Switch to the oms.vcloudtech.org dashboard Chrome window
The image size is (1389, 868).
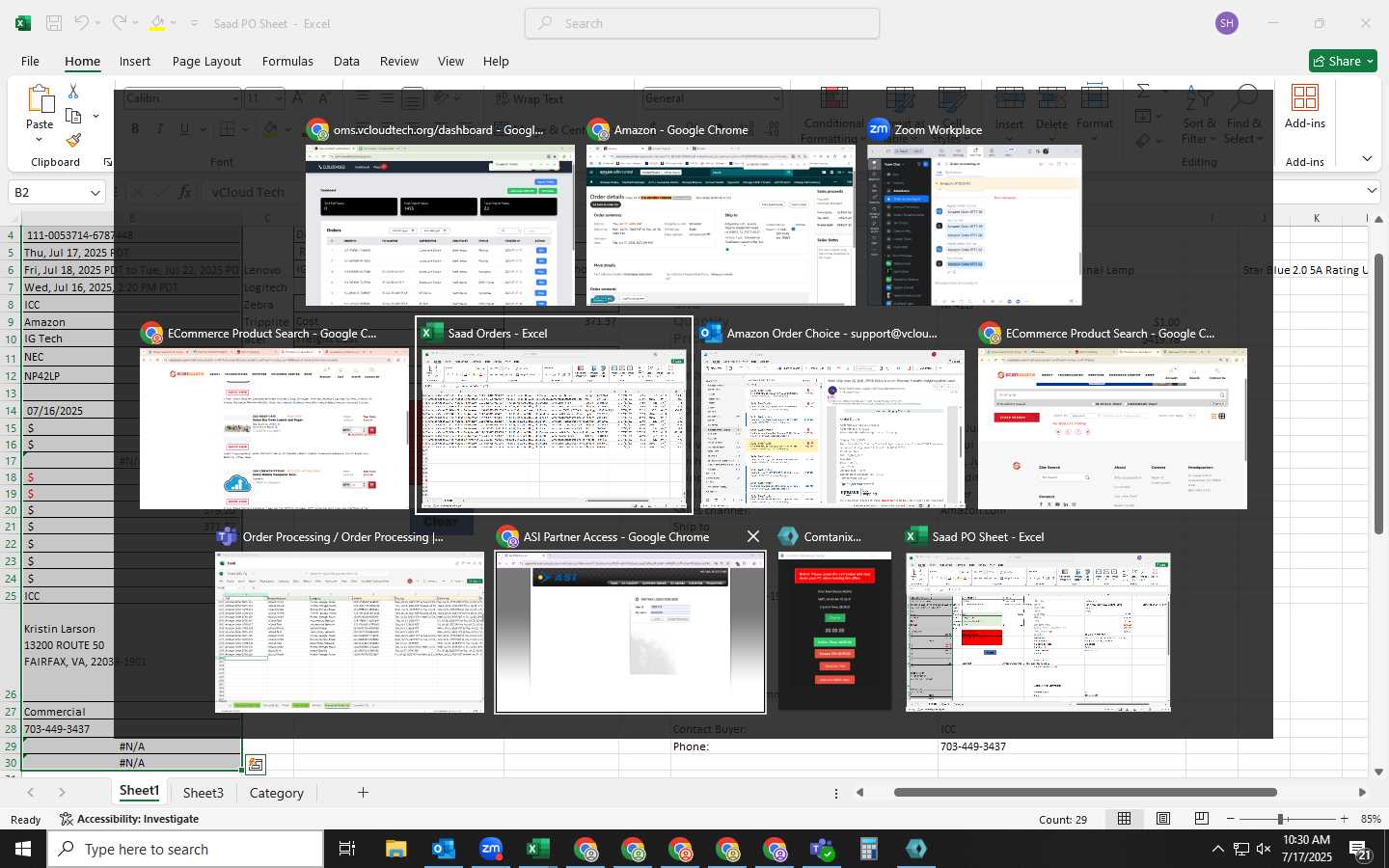(440, 225)
